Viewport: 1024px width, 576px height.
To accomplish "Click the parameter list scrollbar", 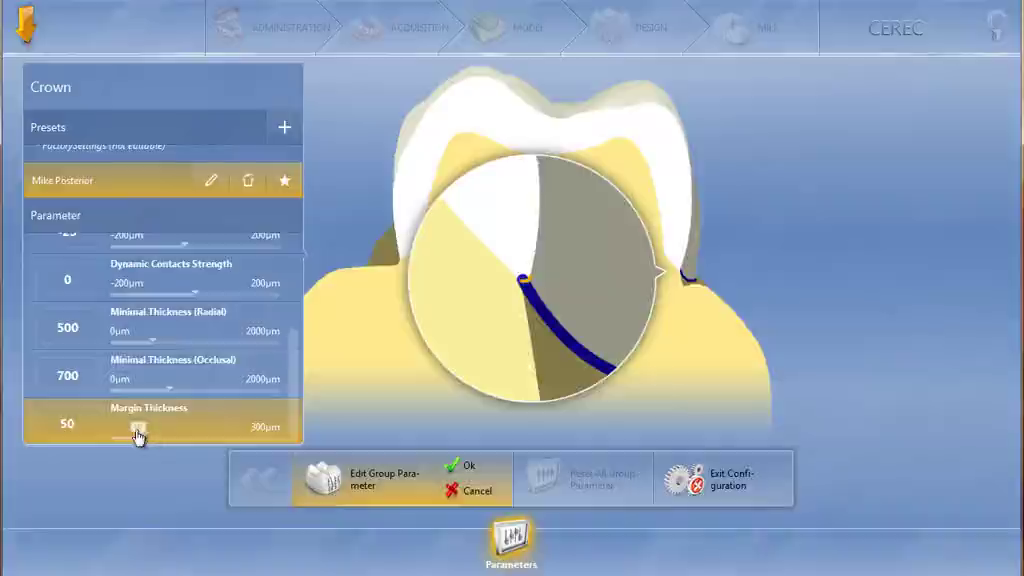I will (x=293, y=361).
